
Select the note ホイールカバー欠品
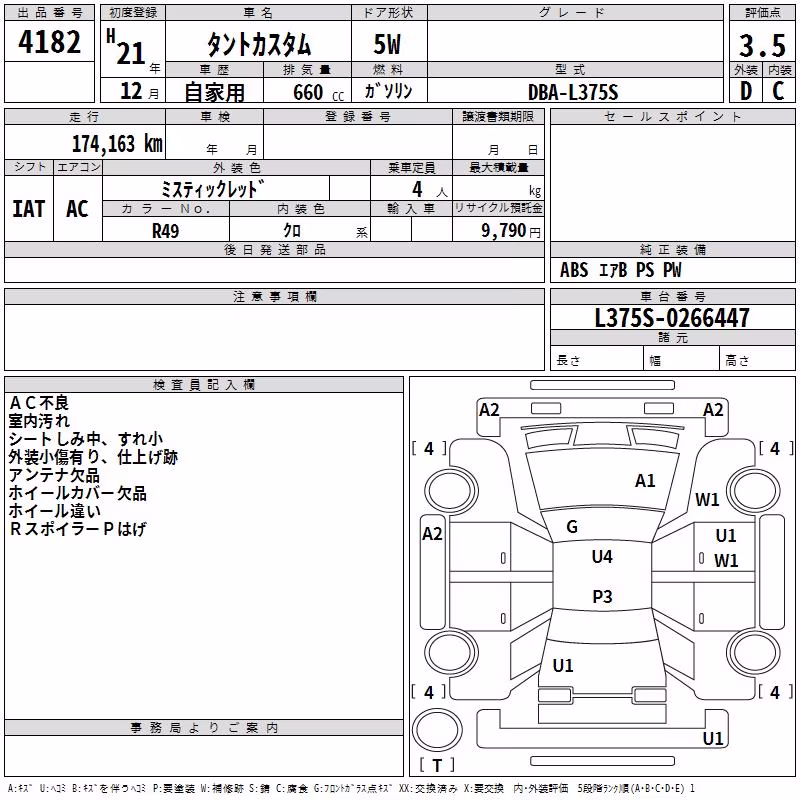[78, 493]
